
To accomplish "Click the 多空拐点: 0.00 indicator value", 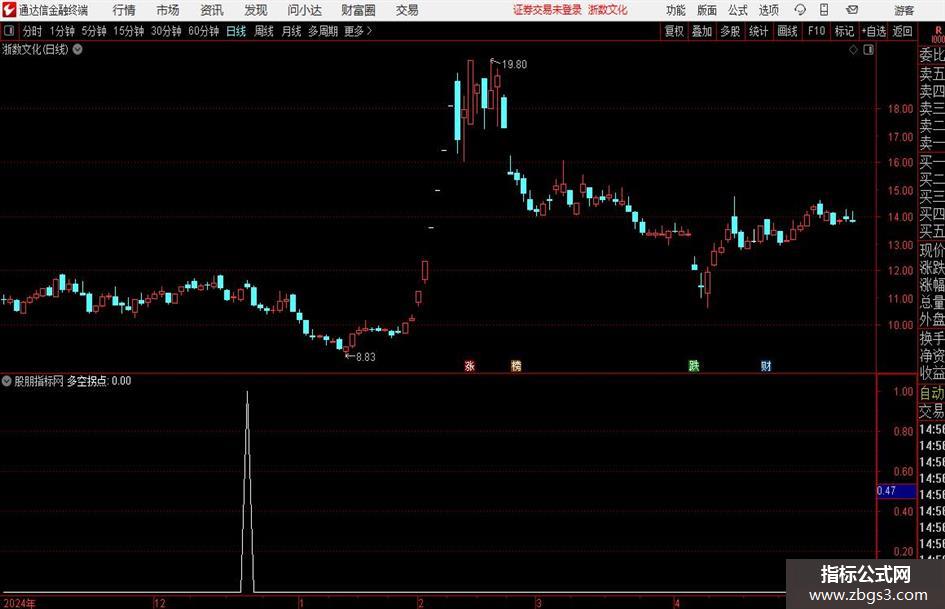I will pyautogui.click(x=99, y=381).
